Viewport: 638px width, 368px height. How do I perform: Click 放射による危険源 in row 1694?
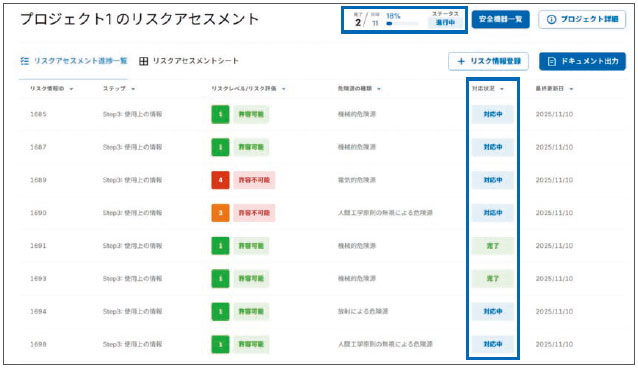(363, 311)
